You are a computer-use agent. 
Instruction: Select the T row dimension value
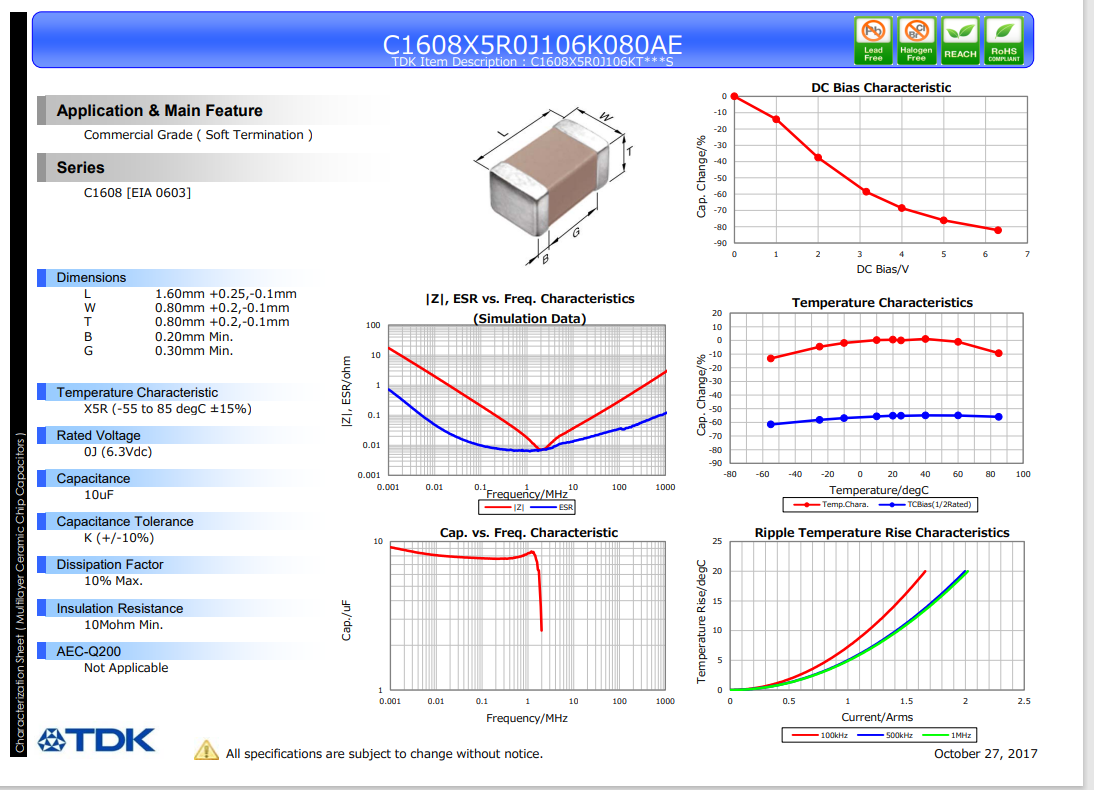[x=222, y=322]
